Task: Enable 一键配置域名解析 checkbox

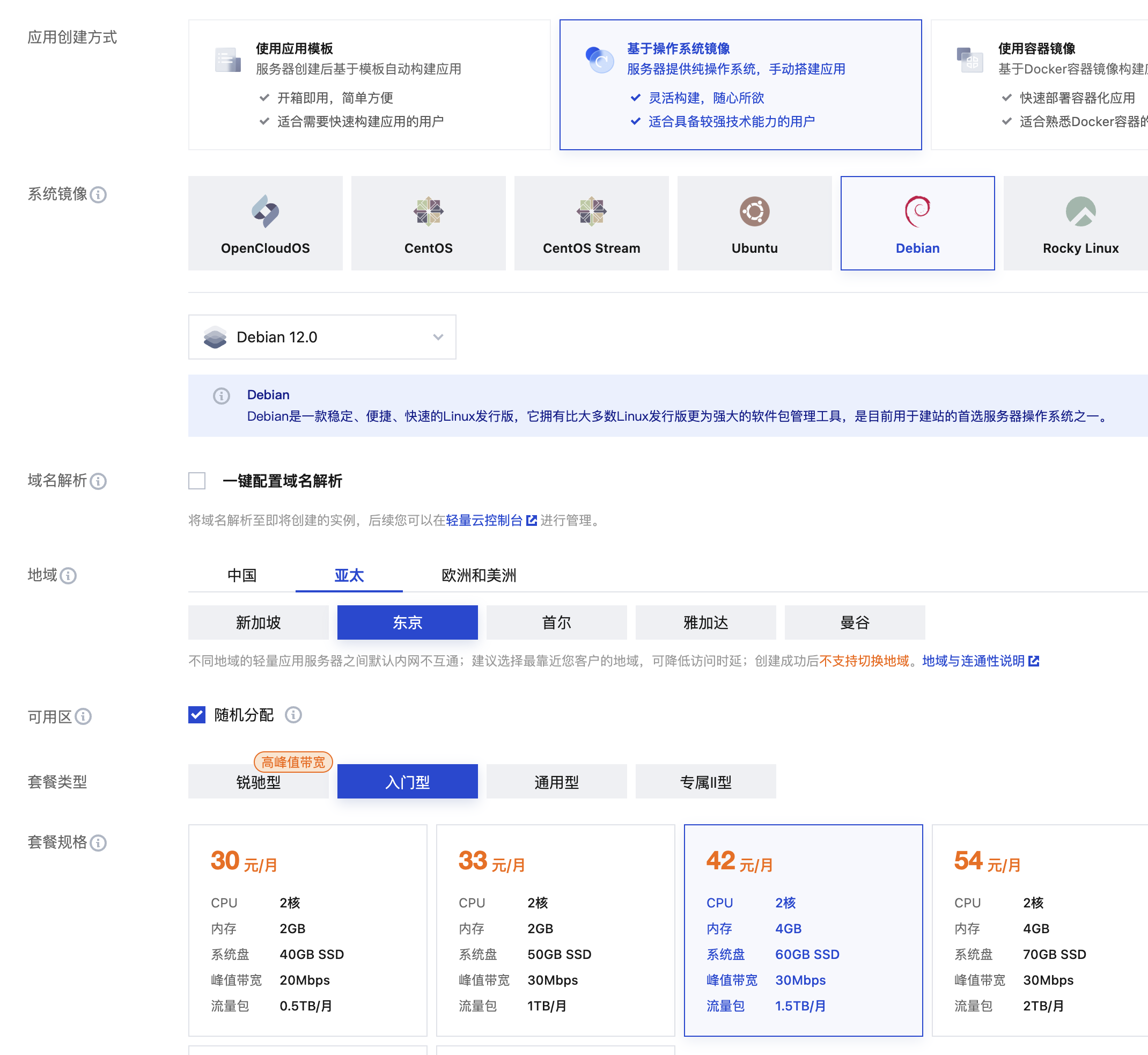Action: coord(197,481)
